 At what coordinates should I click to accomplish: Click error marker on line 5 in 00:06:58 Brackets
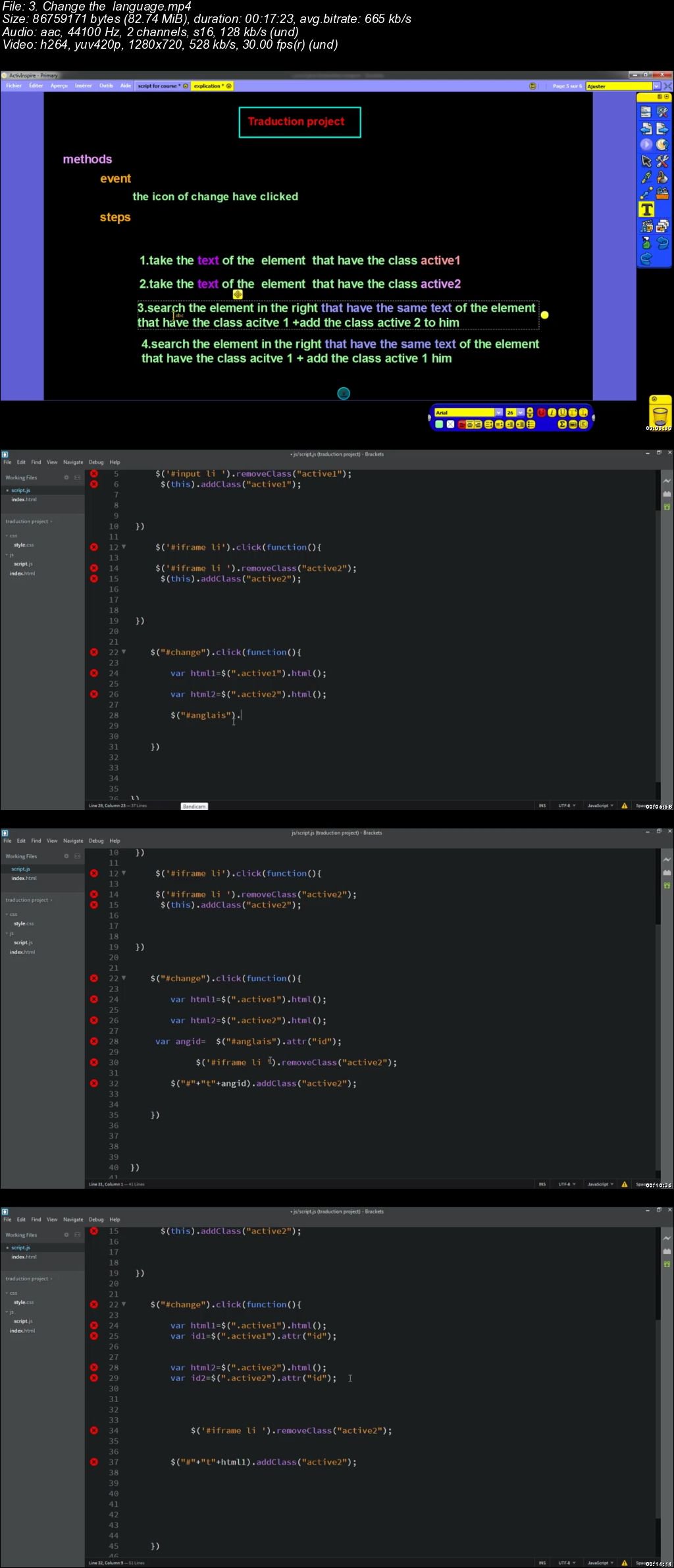[x=94, y=473]
